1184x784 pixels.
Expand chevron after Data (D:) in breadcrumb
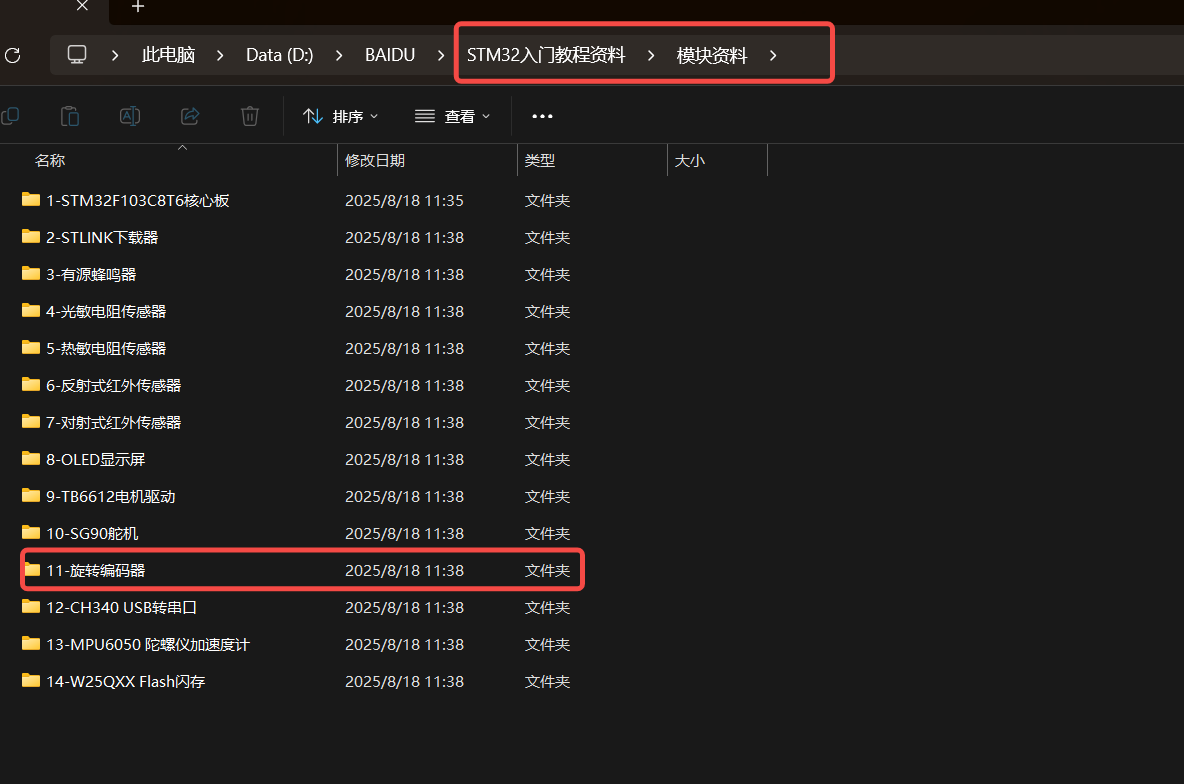pos(339,55)
